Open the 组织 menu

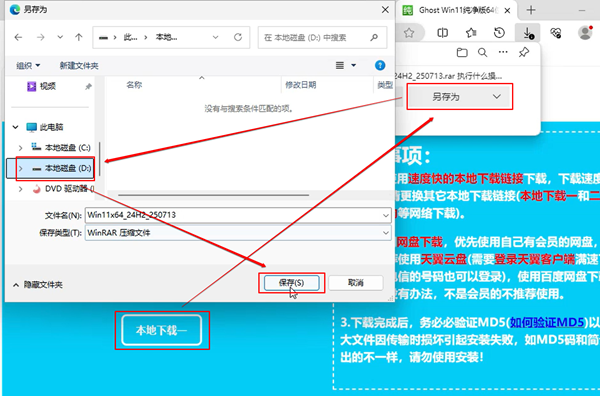tap(28, 66)
